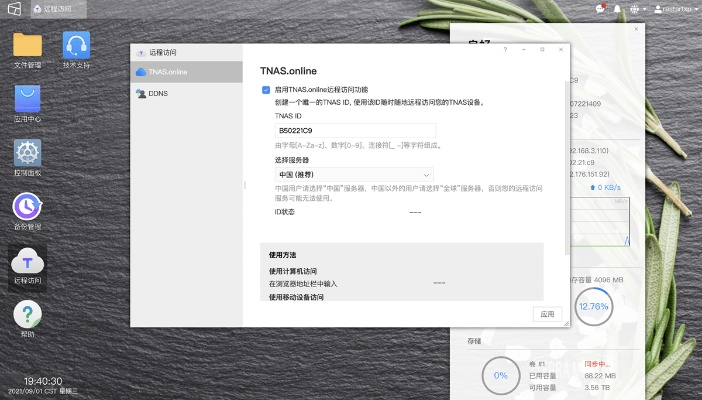The height and width of the screenshot is (400, 702).
Task: Click the 88.22 MB used capacity value
Action: tap(600, 375)
